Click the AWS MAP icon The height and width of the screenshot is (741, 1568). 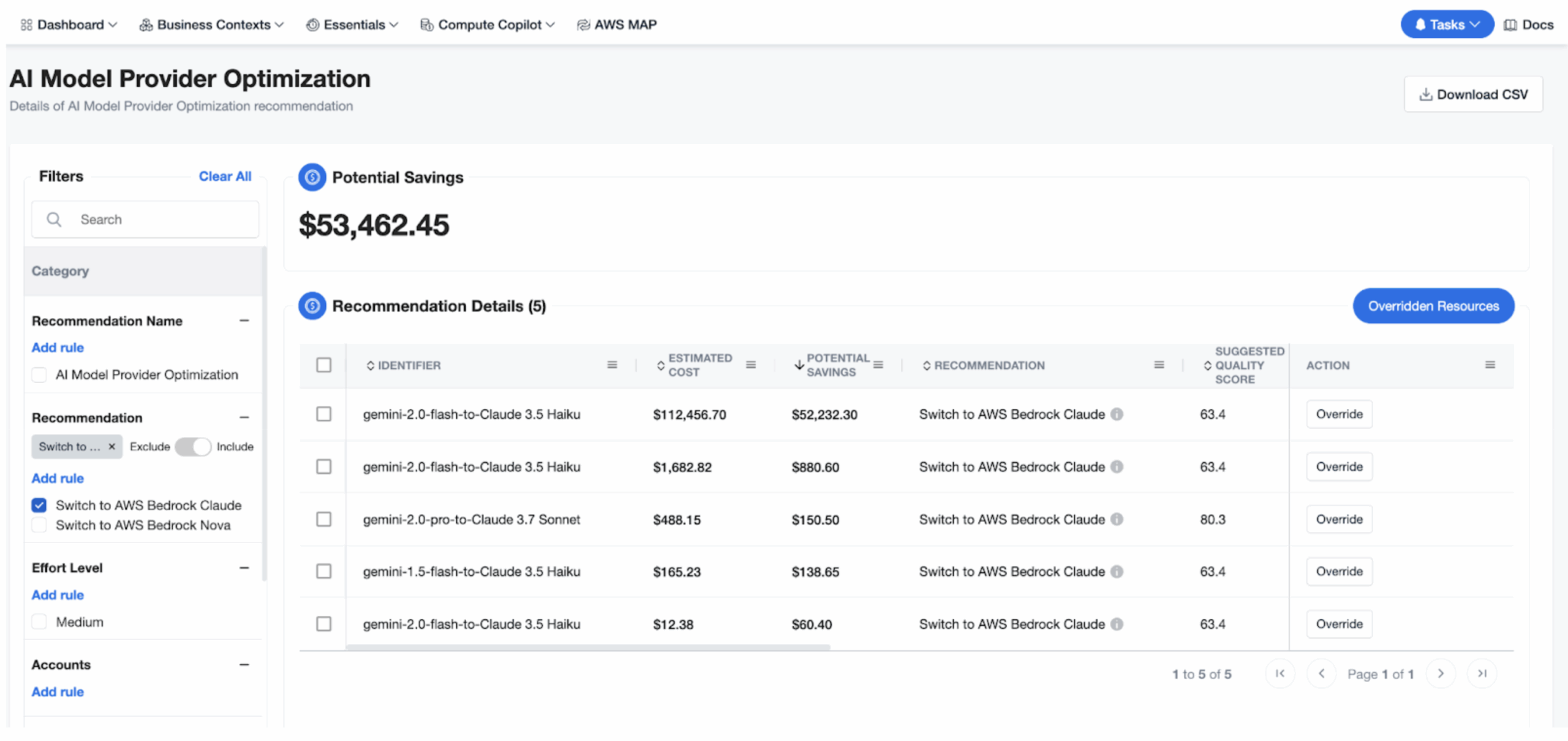[584, 25]
